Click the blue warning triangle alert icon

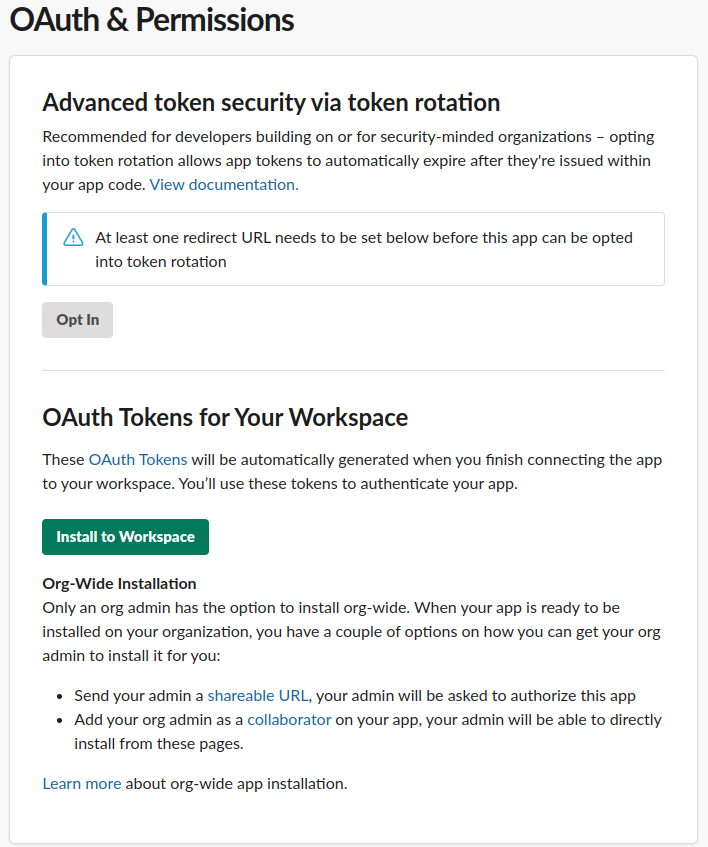tap(72, 237)
